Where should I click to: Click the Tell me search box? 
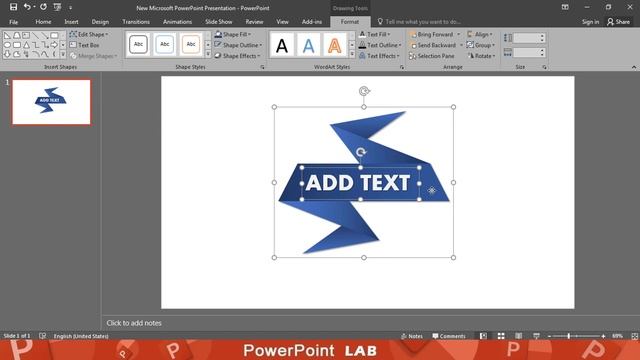[419, 22]
